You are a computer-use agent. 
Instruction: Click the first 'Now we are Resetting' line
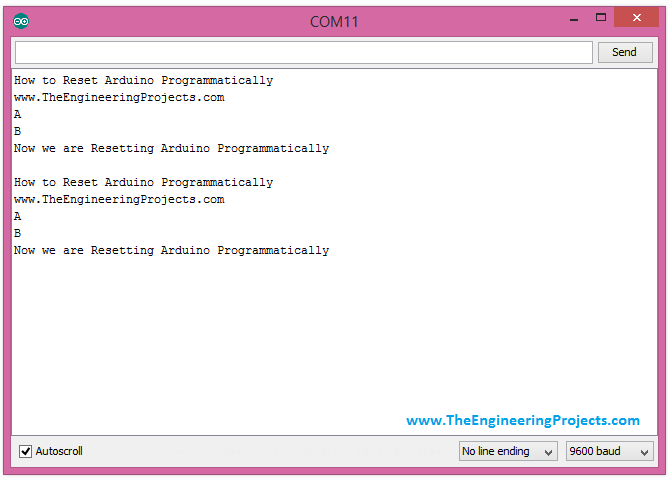171,149
